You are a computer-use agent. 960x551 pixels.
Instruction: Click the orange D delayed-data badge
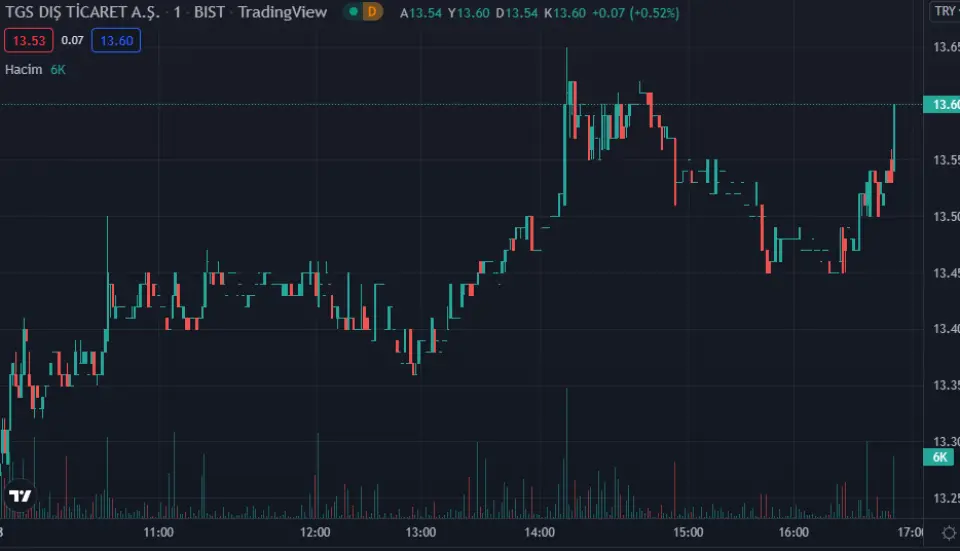tap(372, 13)
